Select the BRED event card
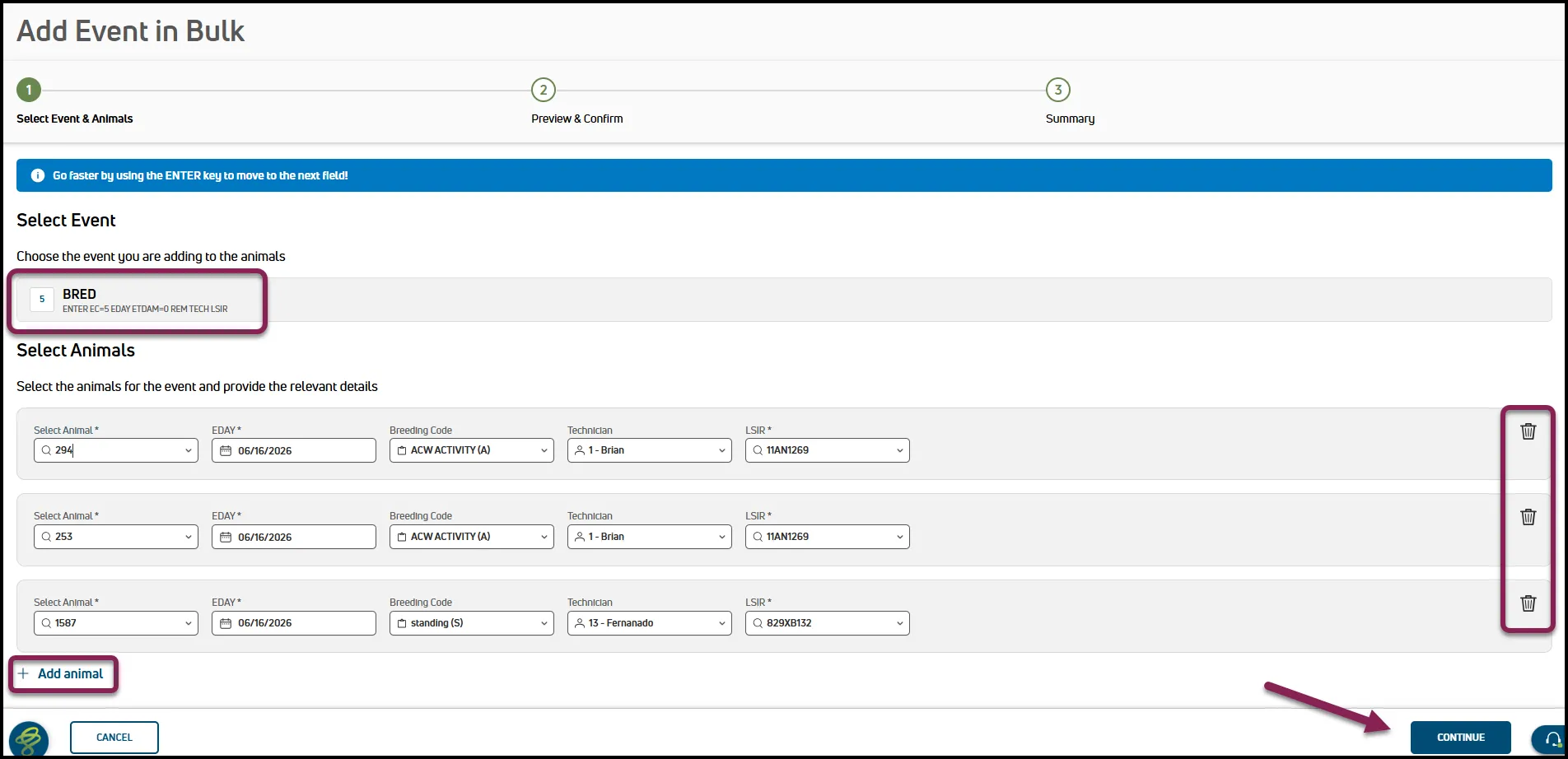 [784, 300]
